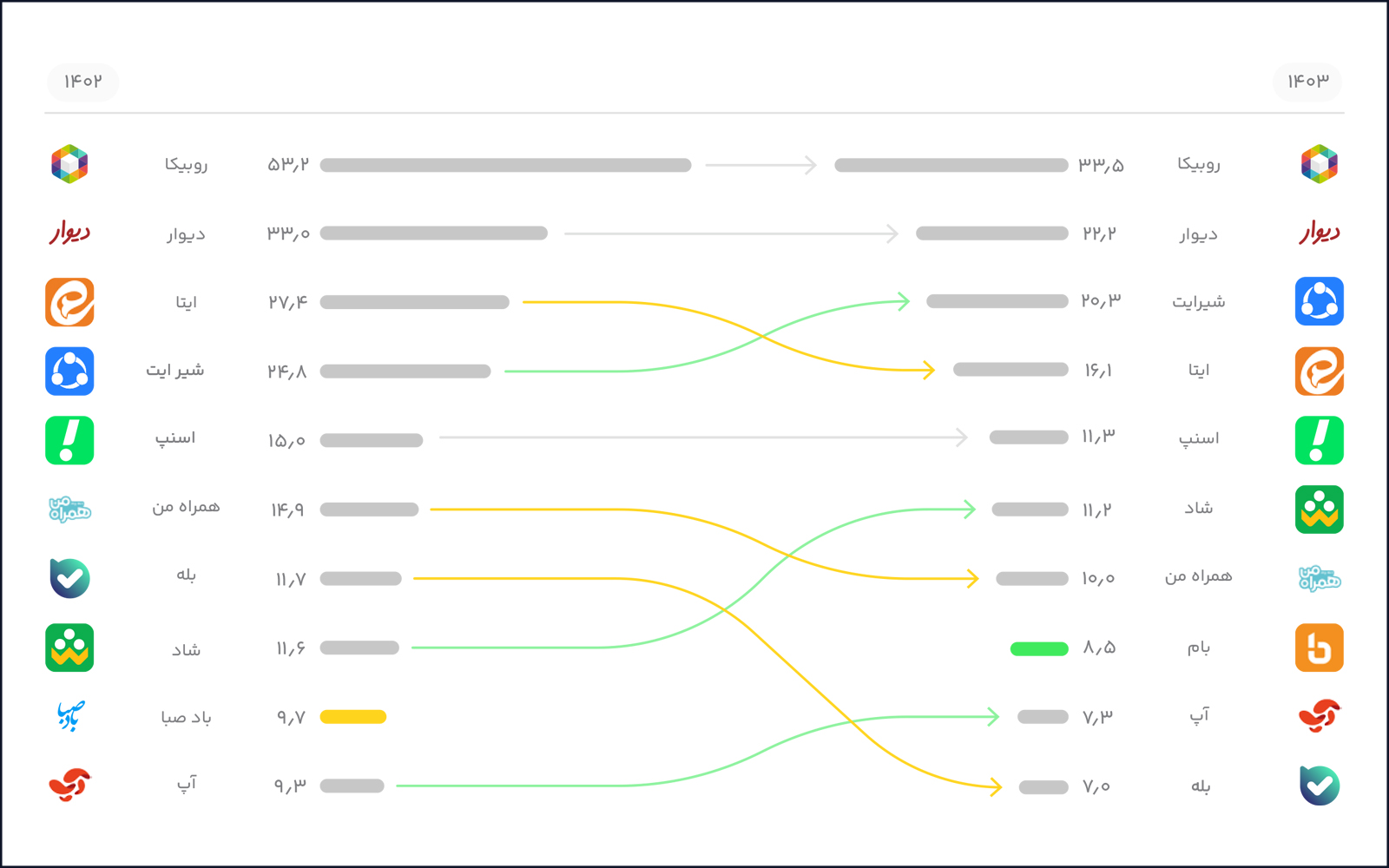Click the yellow Bad Saba bar

point(353,717)
